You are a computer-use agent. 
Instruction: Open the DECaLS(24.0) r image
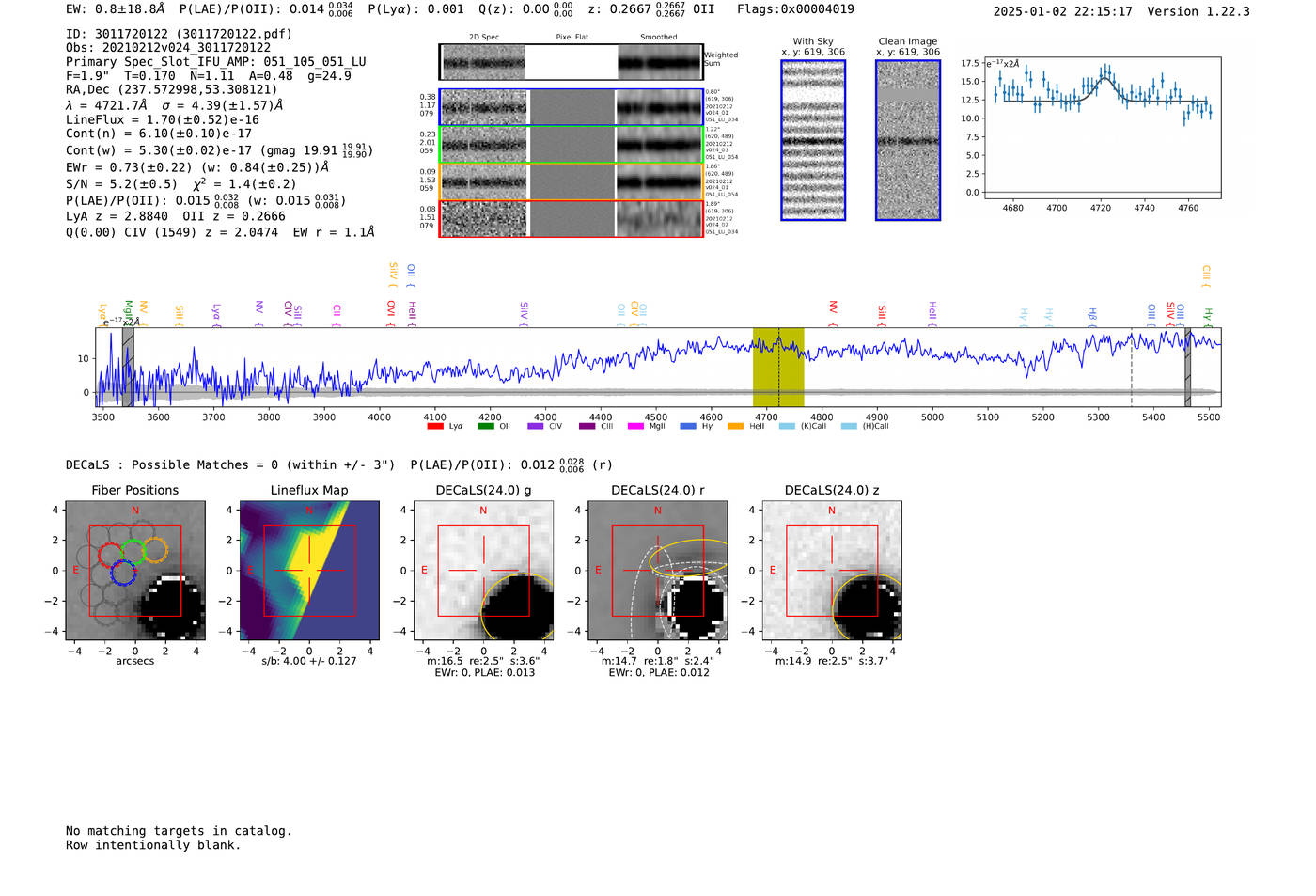point(657,571)
